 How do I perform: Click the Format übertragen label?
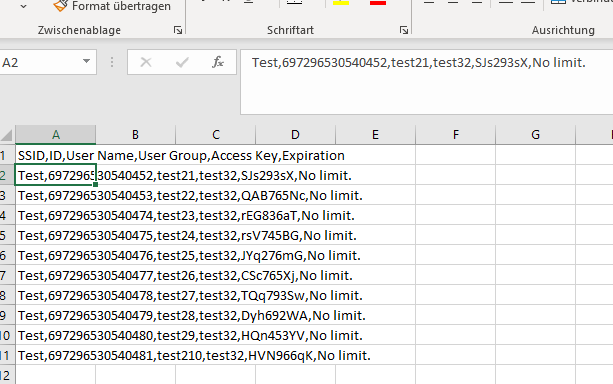tap(121, 6)
